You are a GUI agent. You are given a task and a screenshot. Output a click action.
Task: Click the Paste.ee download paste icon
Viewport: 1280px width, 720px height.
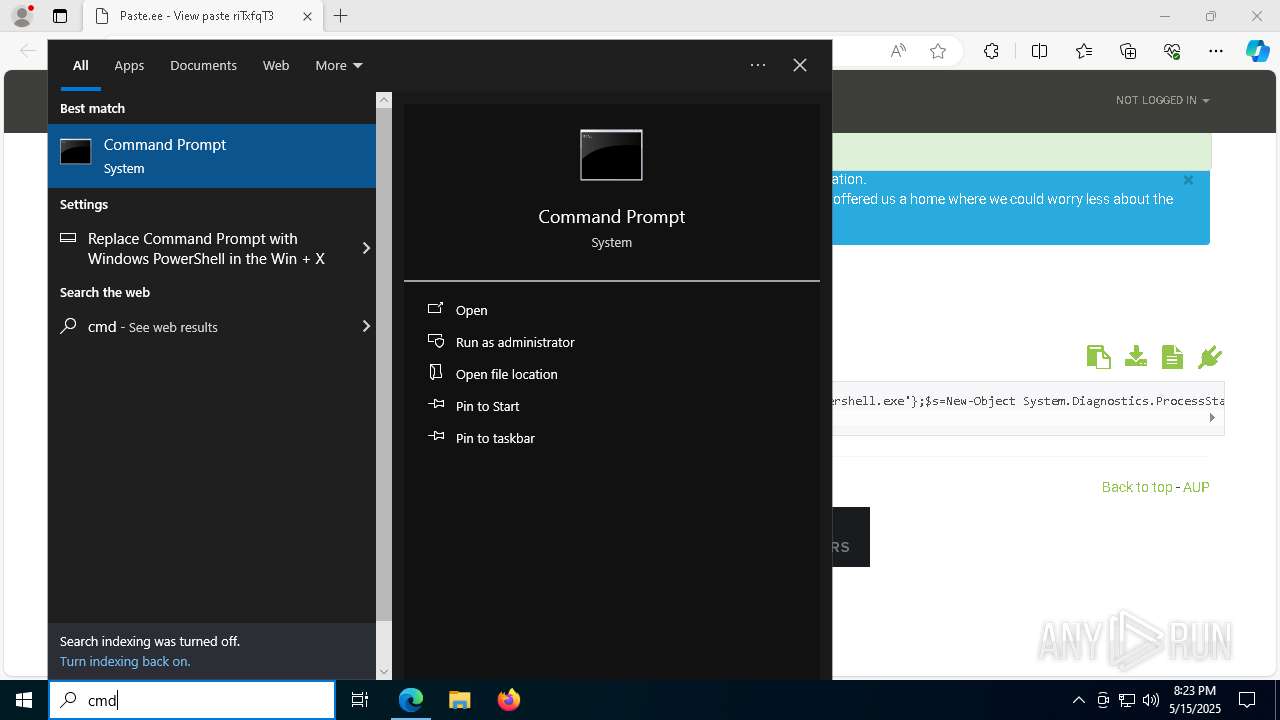[x=1136, y=357]
